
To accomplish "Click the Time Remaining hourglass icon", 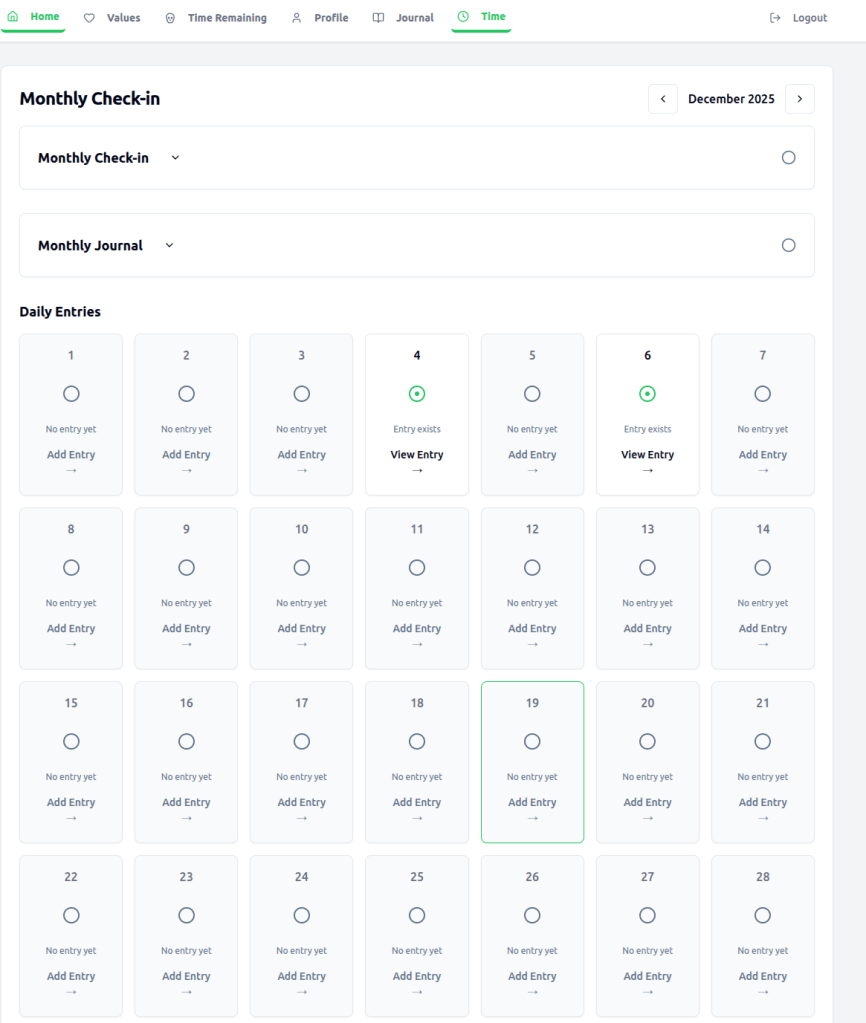I will [x=170, y=18].
